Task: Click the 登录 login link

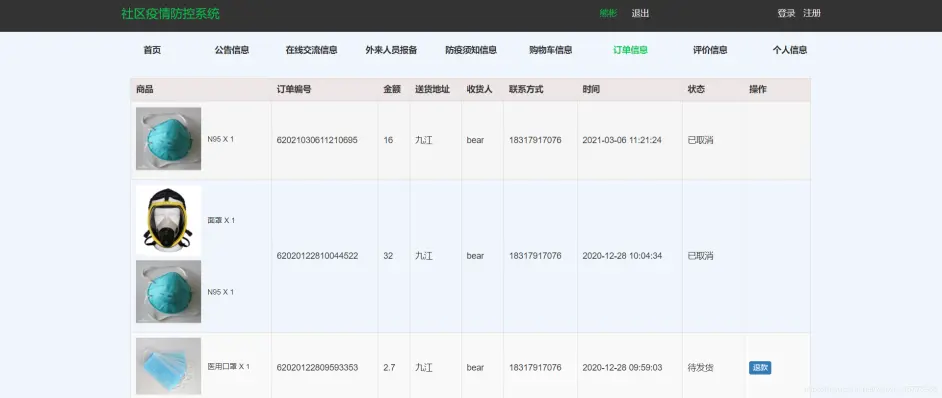Action: click(x=786, y=13)
